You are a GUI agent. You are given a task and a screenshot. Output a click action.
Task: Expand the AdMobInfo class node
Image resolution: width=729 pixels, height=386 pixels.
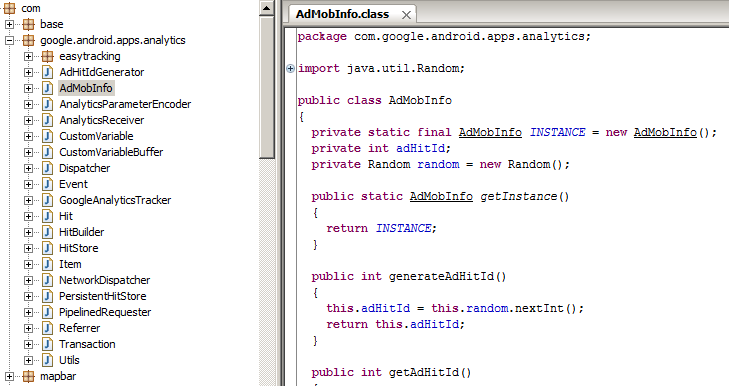point(28,88)
